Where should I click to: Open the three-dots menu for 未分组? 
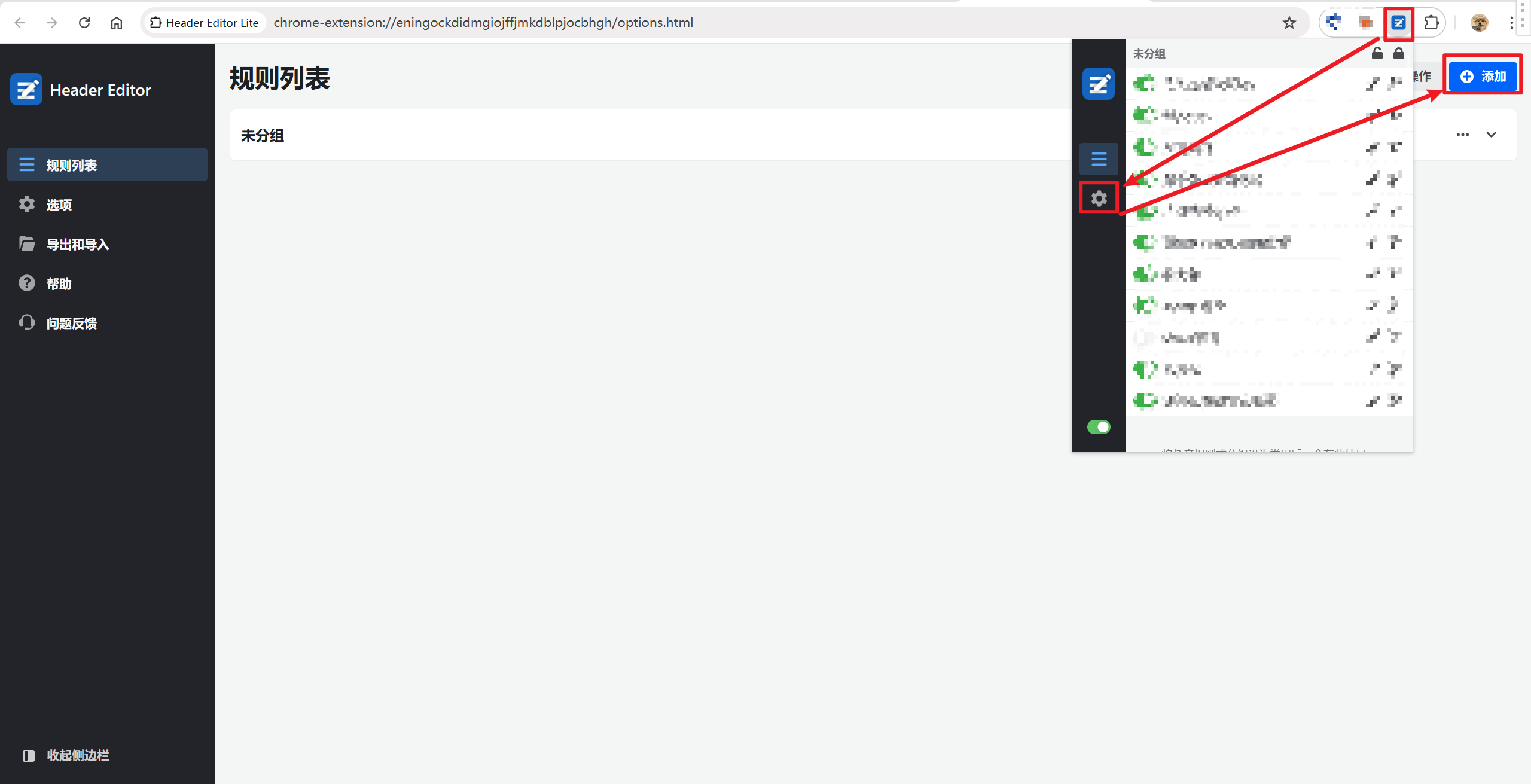coord(1462,135)
